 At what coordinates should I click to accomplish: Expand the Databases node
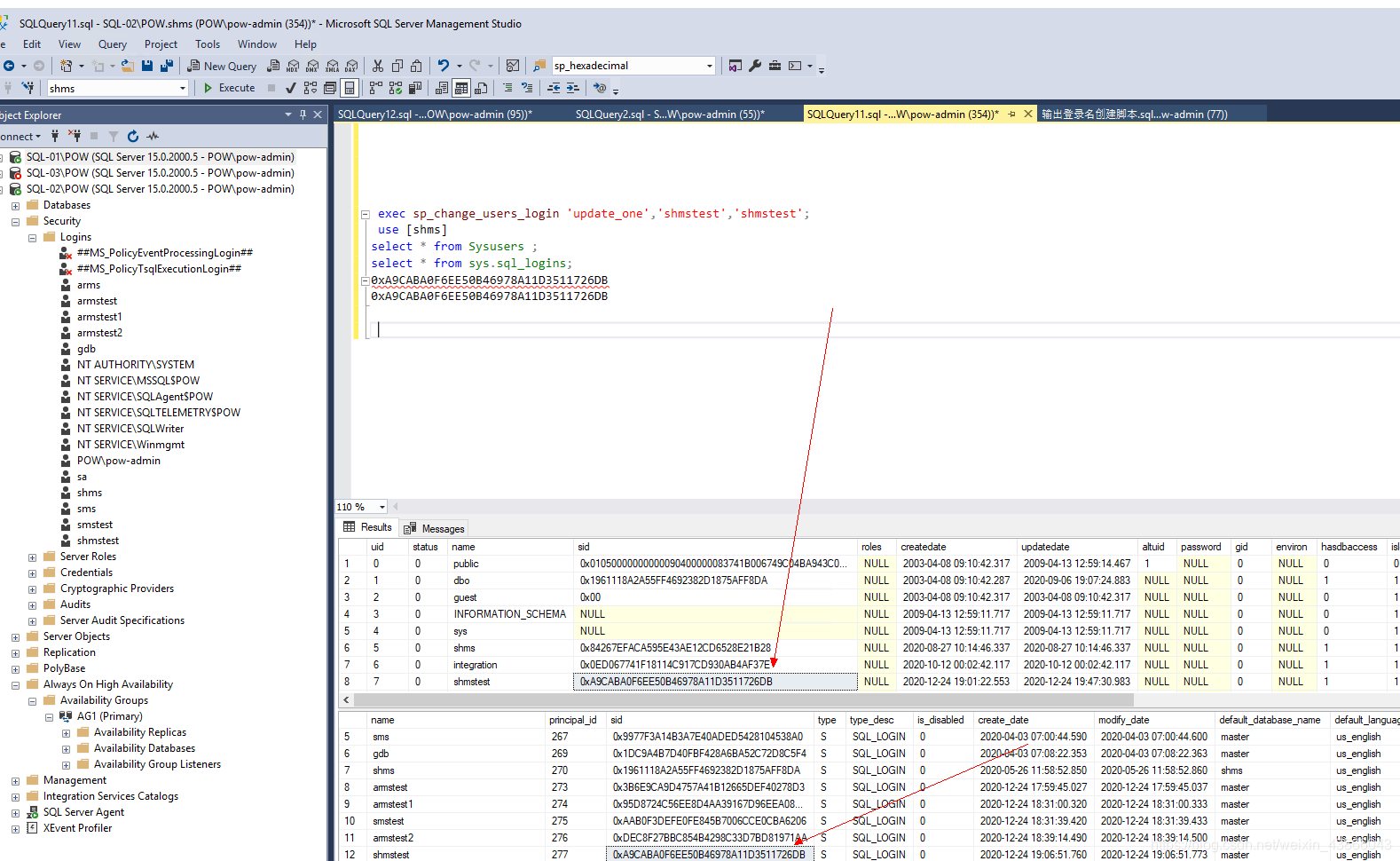point(15,205)
